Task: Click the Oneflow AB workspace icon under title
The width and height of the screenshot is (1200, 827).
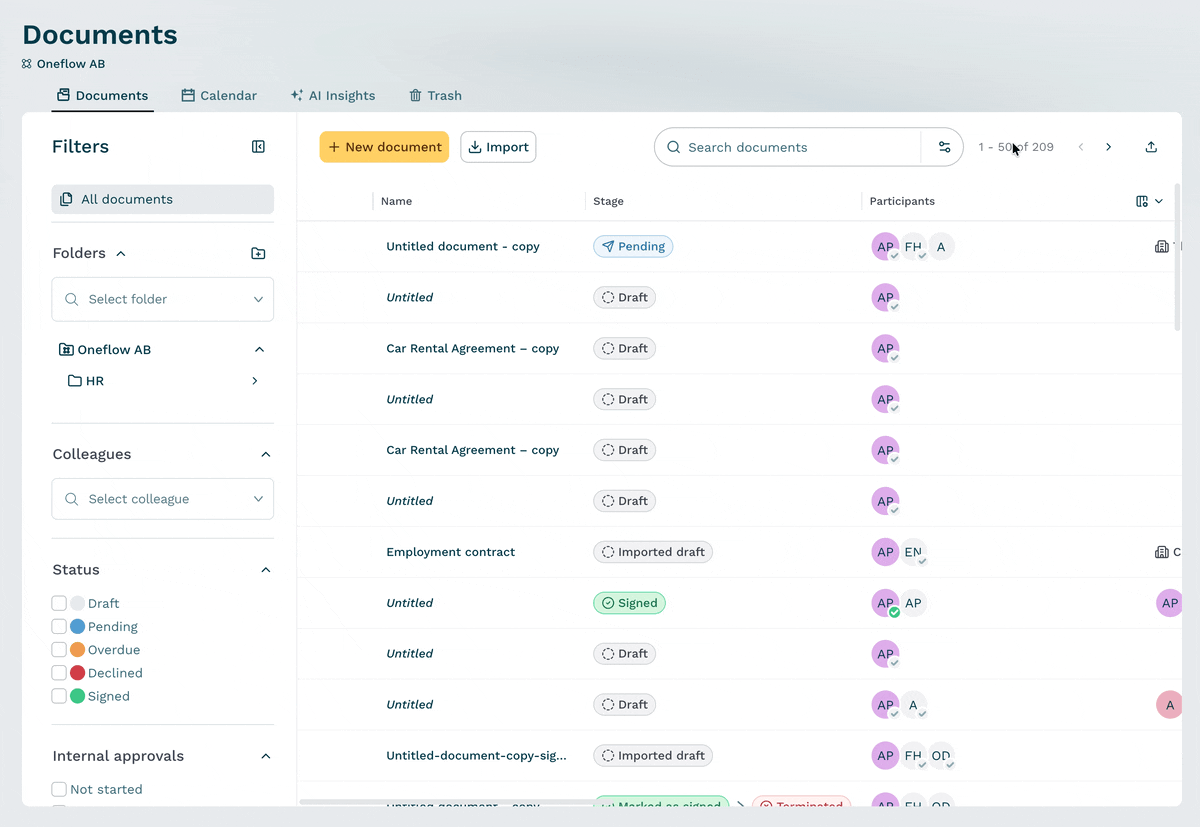Action: (x=27, y=64)
